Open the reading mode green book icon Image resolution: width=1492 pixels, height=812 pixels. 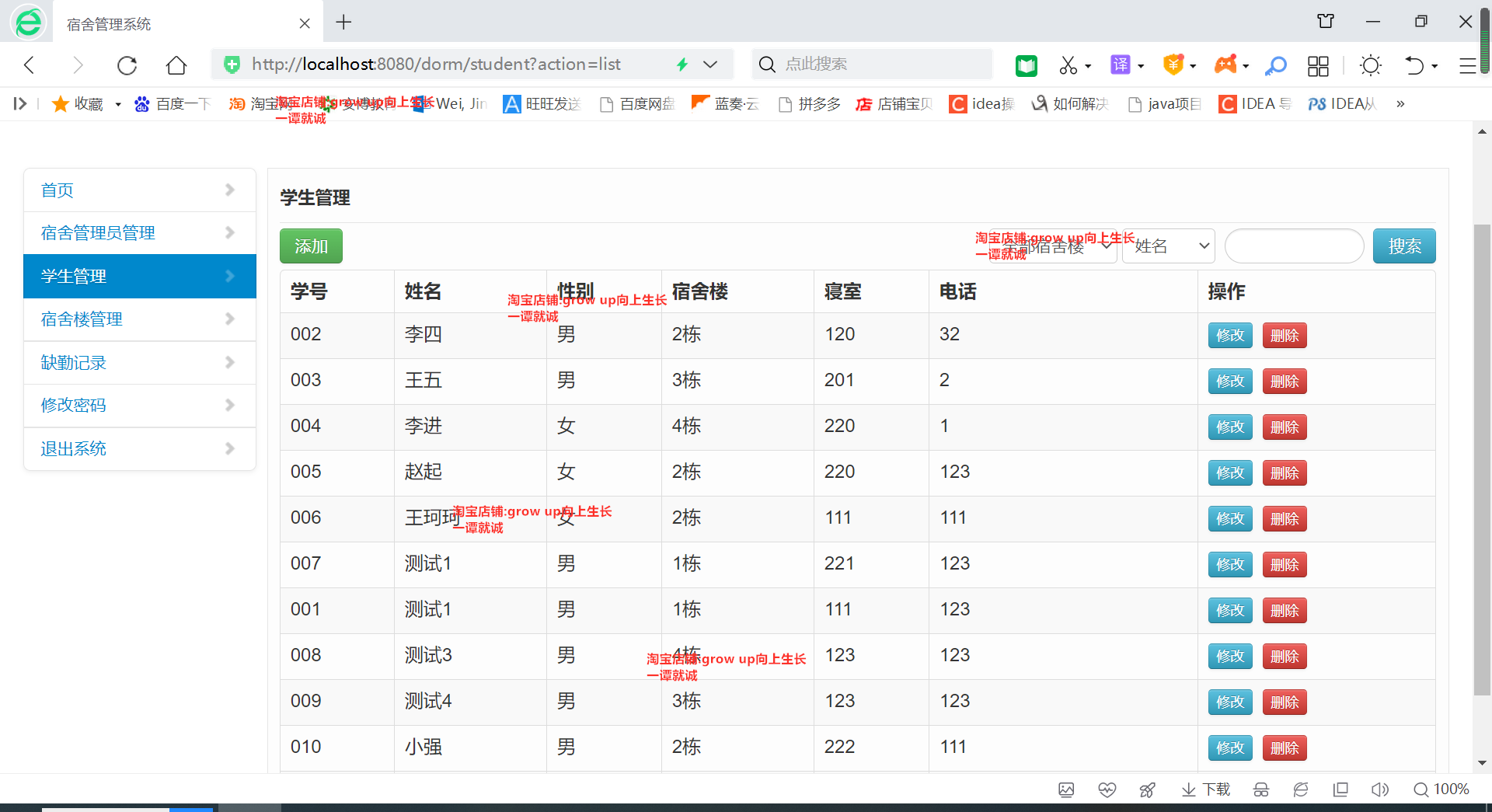click(x=1026, y=66)
